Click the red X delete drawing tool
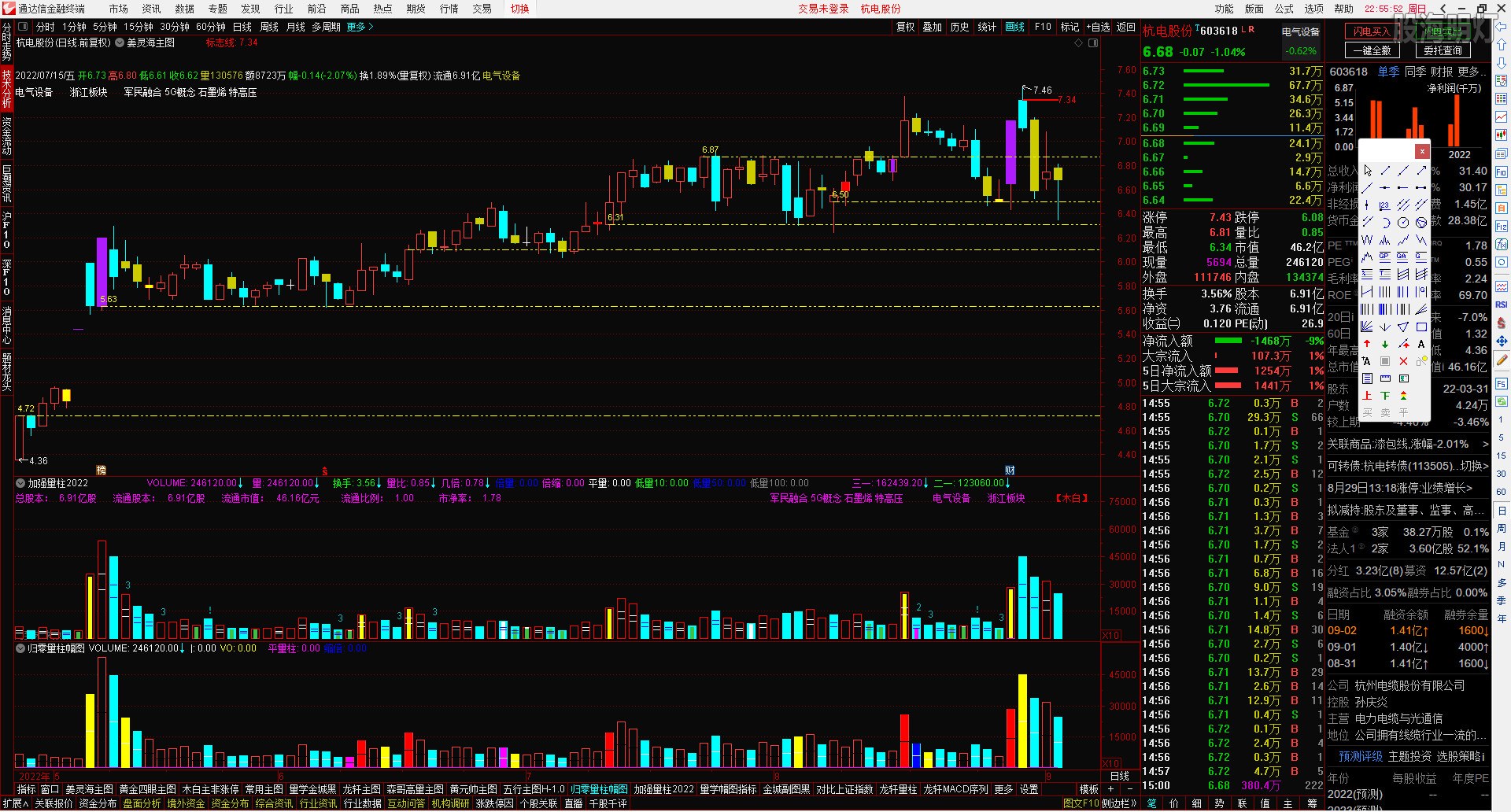This screenshot has height=812, width=1511. [x=1403, y=361]
